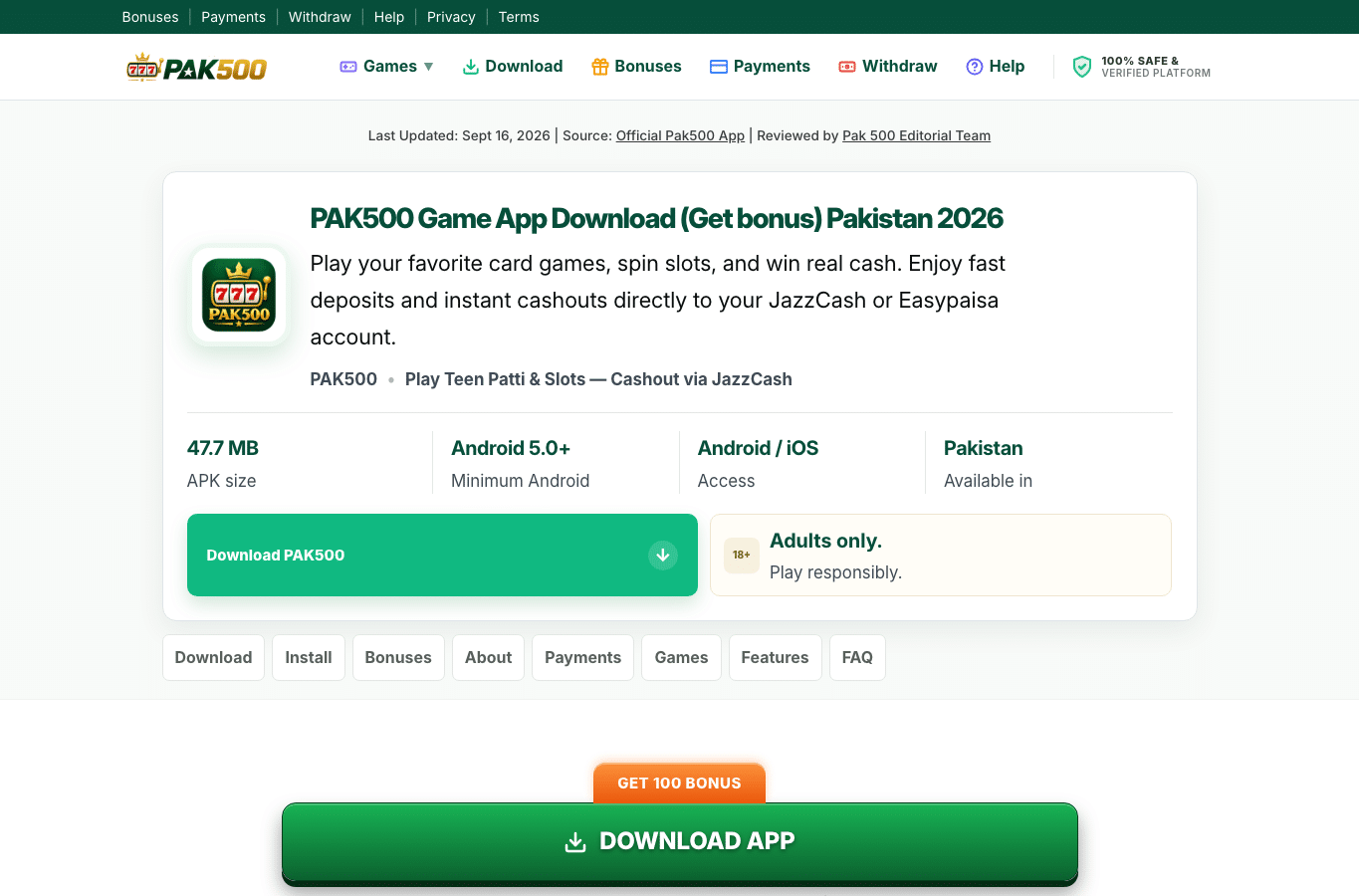Click Bonuses in the top green bar
1359x896 pixels.
click(x=150, y=17)
